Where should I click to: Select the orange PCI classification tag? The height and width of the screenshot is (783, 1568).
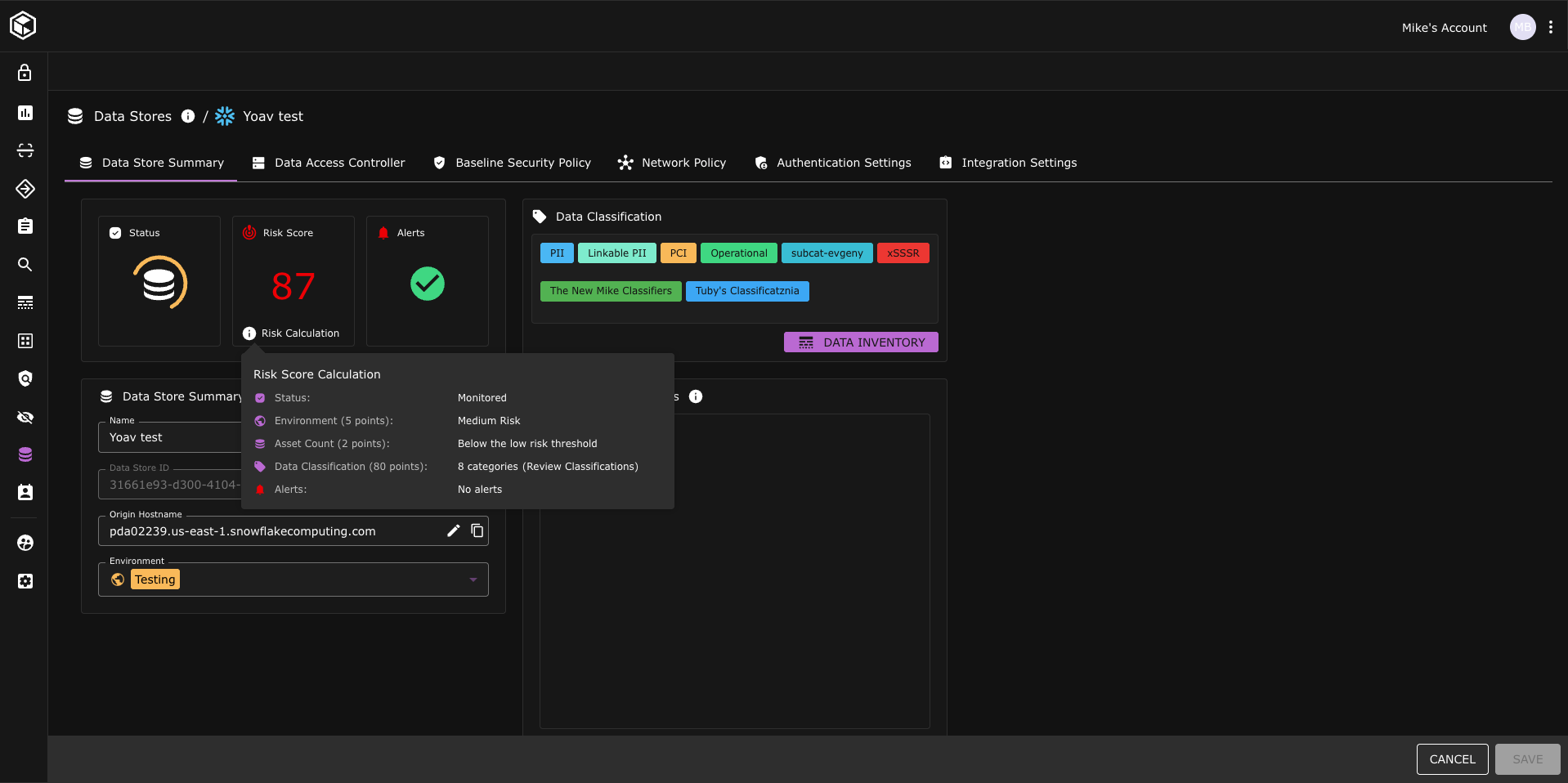(x=678, y=253)
